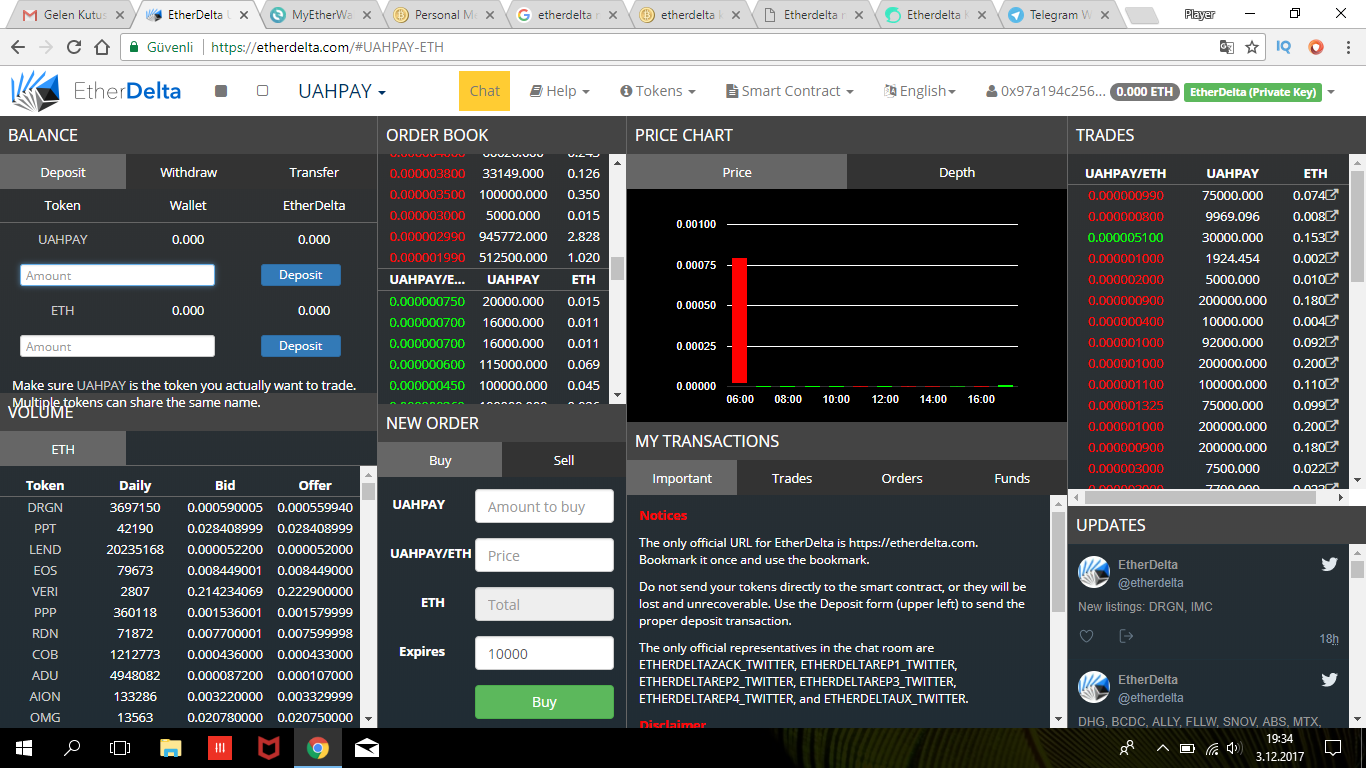
Task: Open Windows search from the taskbar
Action: 72,747
